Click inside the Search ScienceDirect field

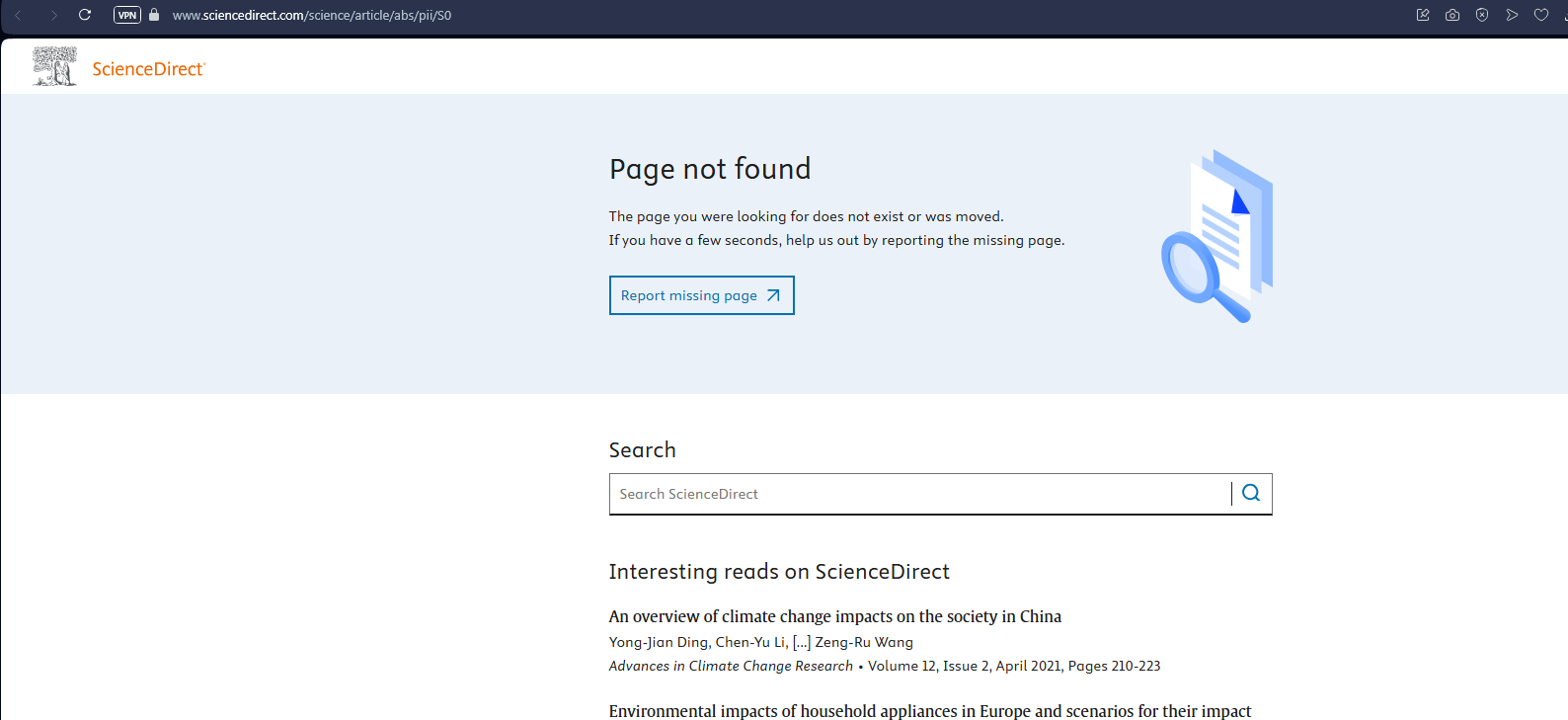click(919, 494)
